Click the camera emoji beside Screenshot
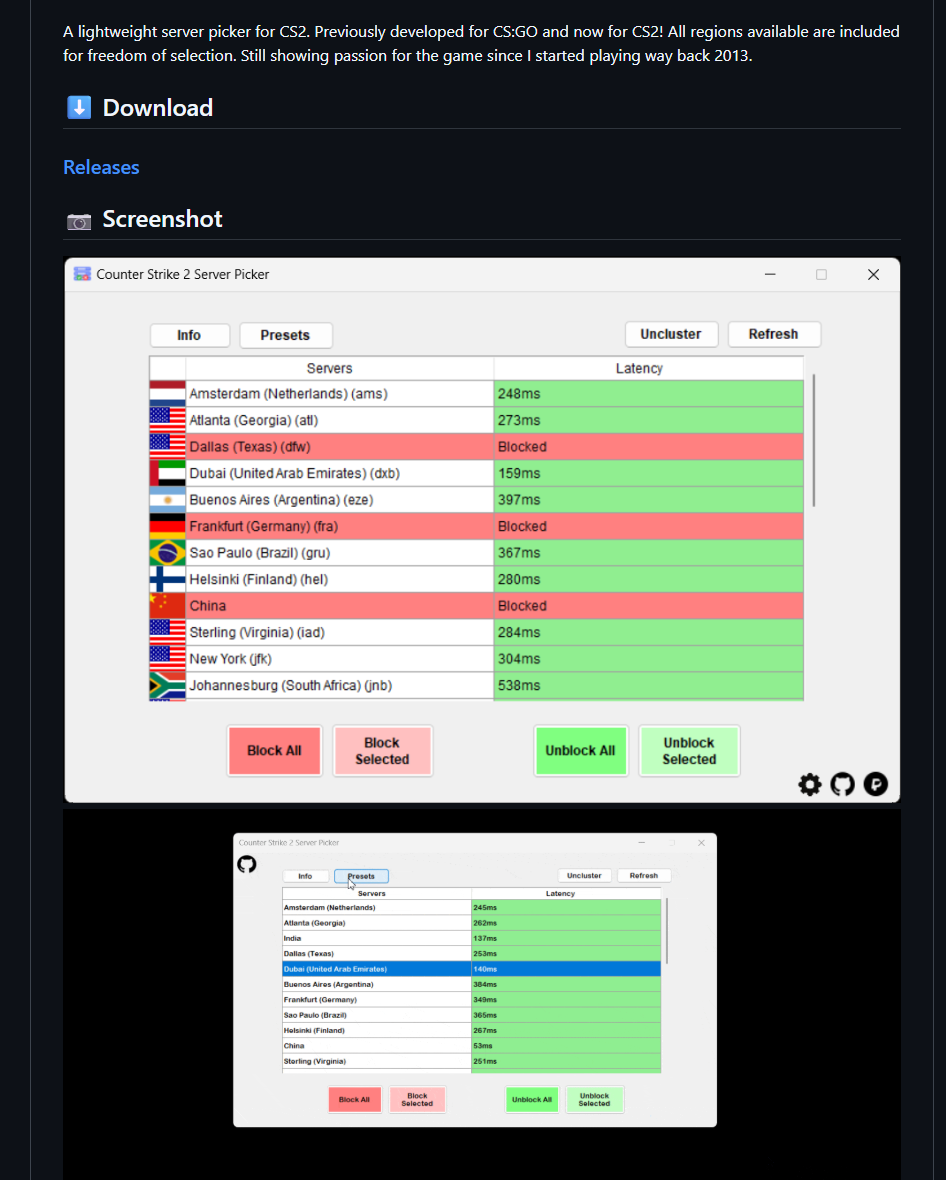 79,221
